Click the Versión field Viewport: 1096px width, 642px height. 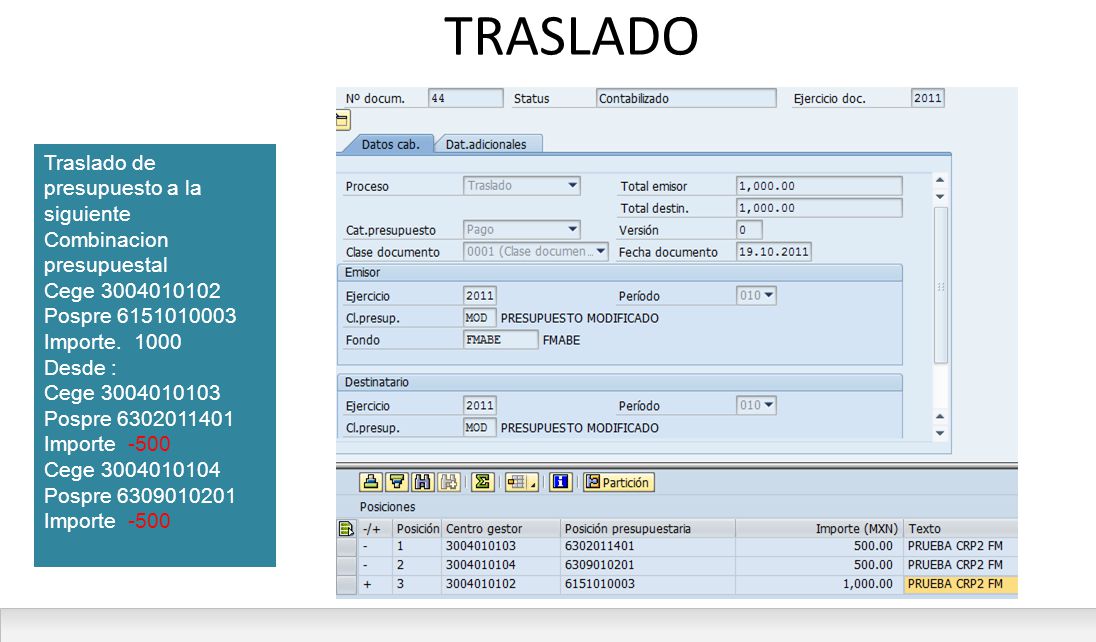point(749,229)
